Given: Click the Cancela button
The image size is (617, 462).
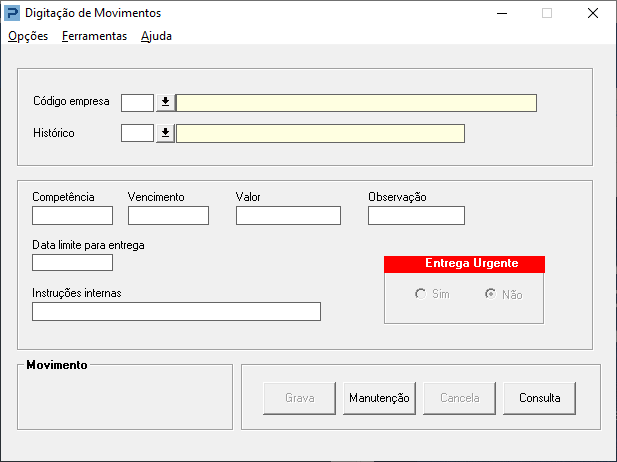Looking at the screenshot, I should (460, 398).
